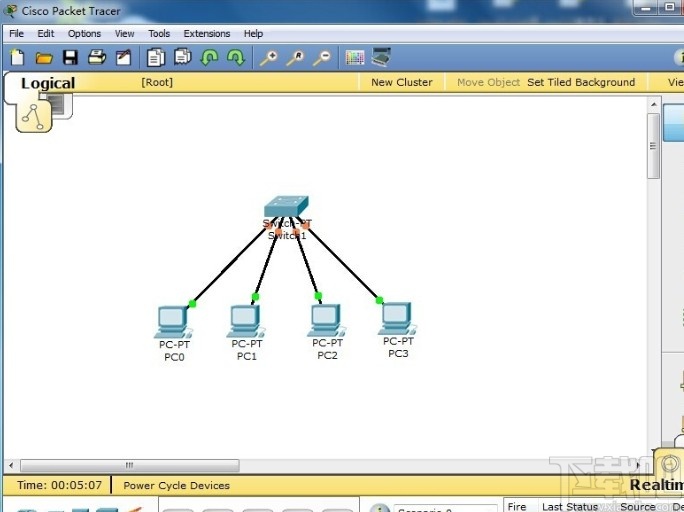Open the drawing palette icon
Screen dimensions: 684x512
pos(355,58)
